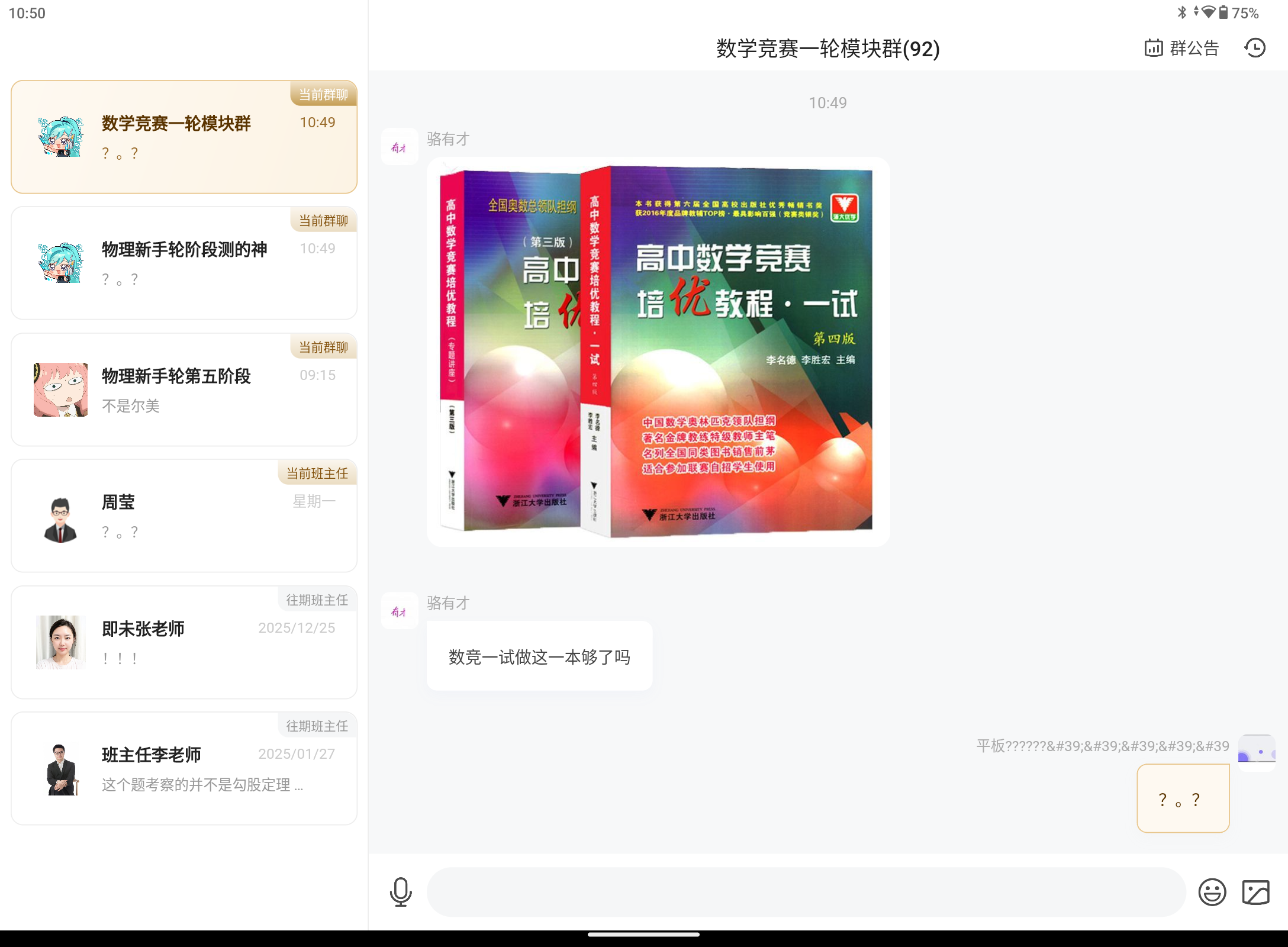Tap the 数竞一试做这一本够了吗 message bubble
This screenshot has height=947, width=1288.
(539, 656)
